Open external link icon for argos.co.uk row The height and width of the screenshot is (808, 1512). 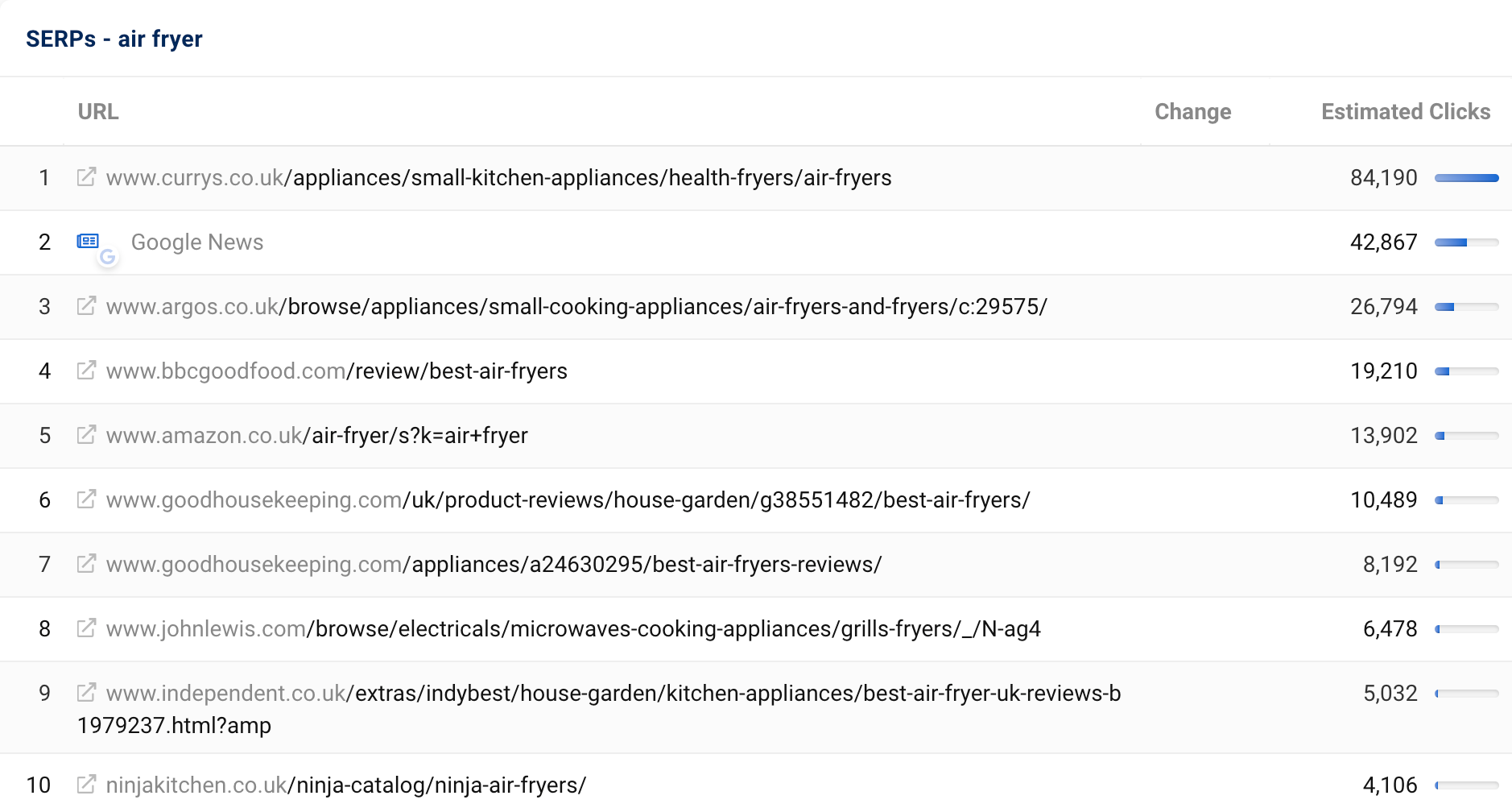pyautogui.click(x=86, y=305)
